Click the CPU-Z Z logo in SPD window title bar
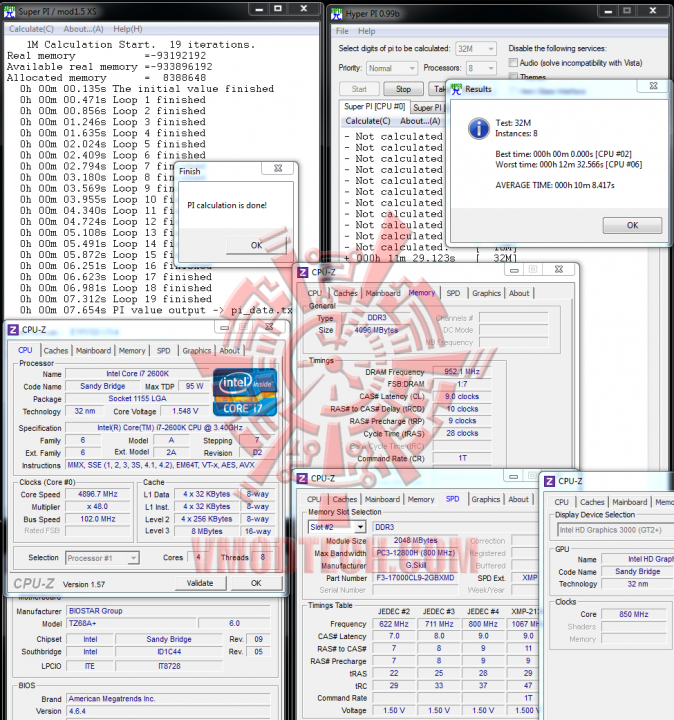 [302, 478]
